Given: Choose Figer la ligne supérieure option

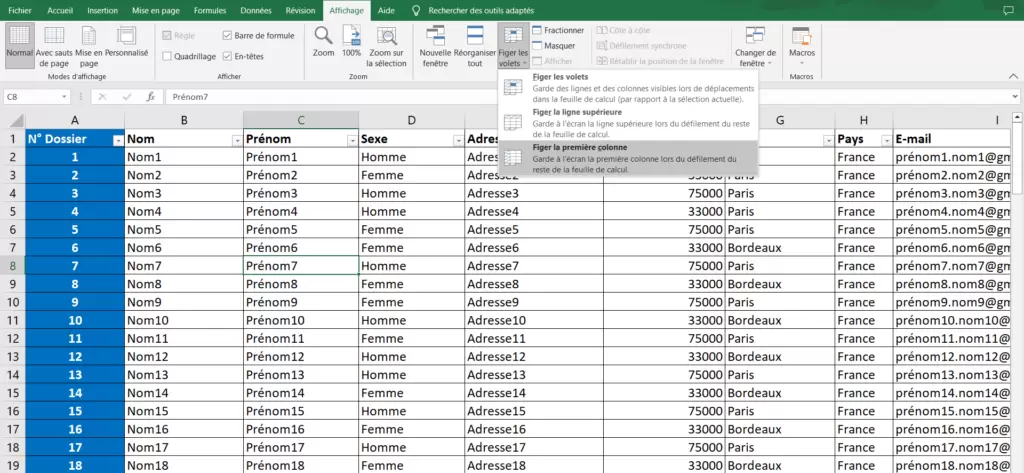Looking at the screenshot, I should point(628,123).
